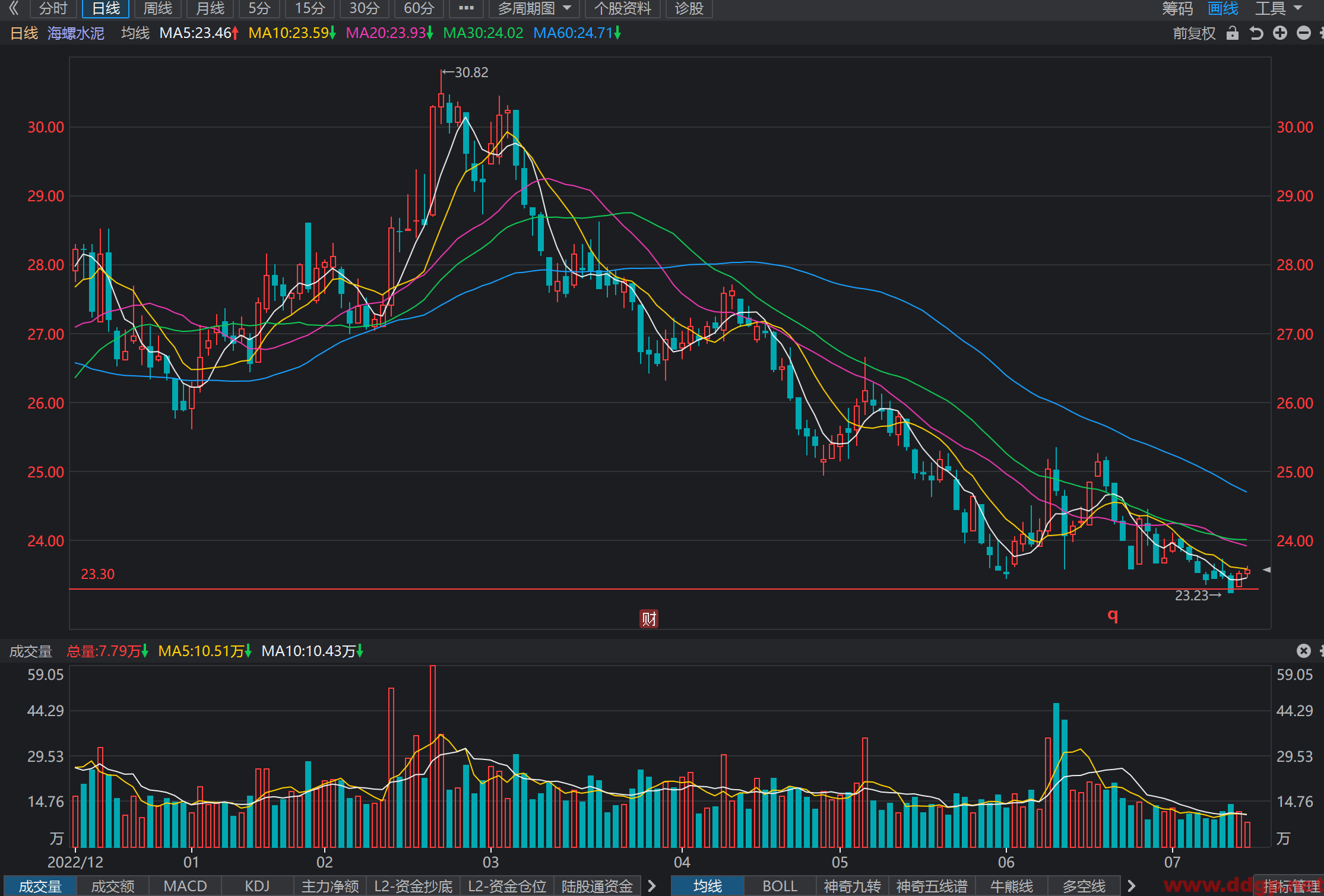
Task: Click the 诊股 diagnosis button
Action: 689,8
